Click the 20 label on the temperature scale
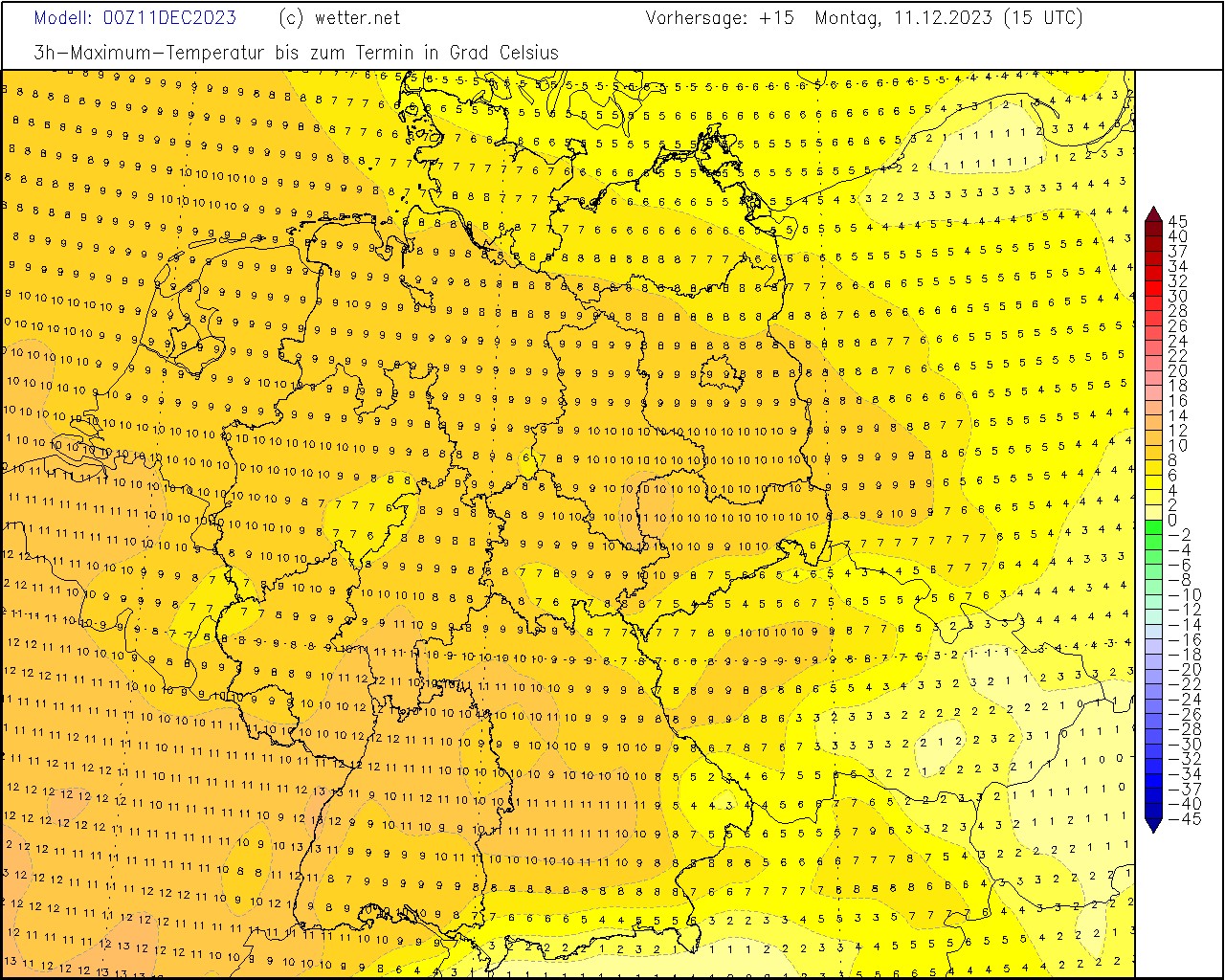1225x980 pixels. (1178, 370)
